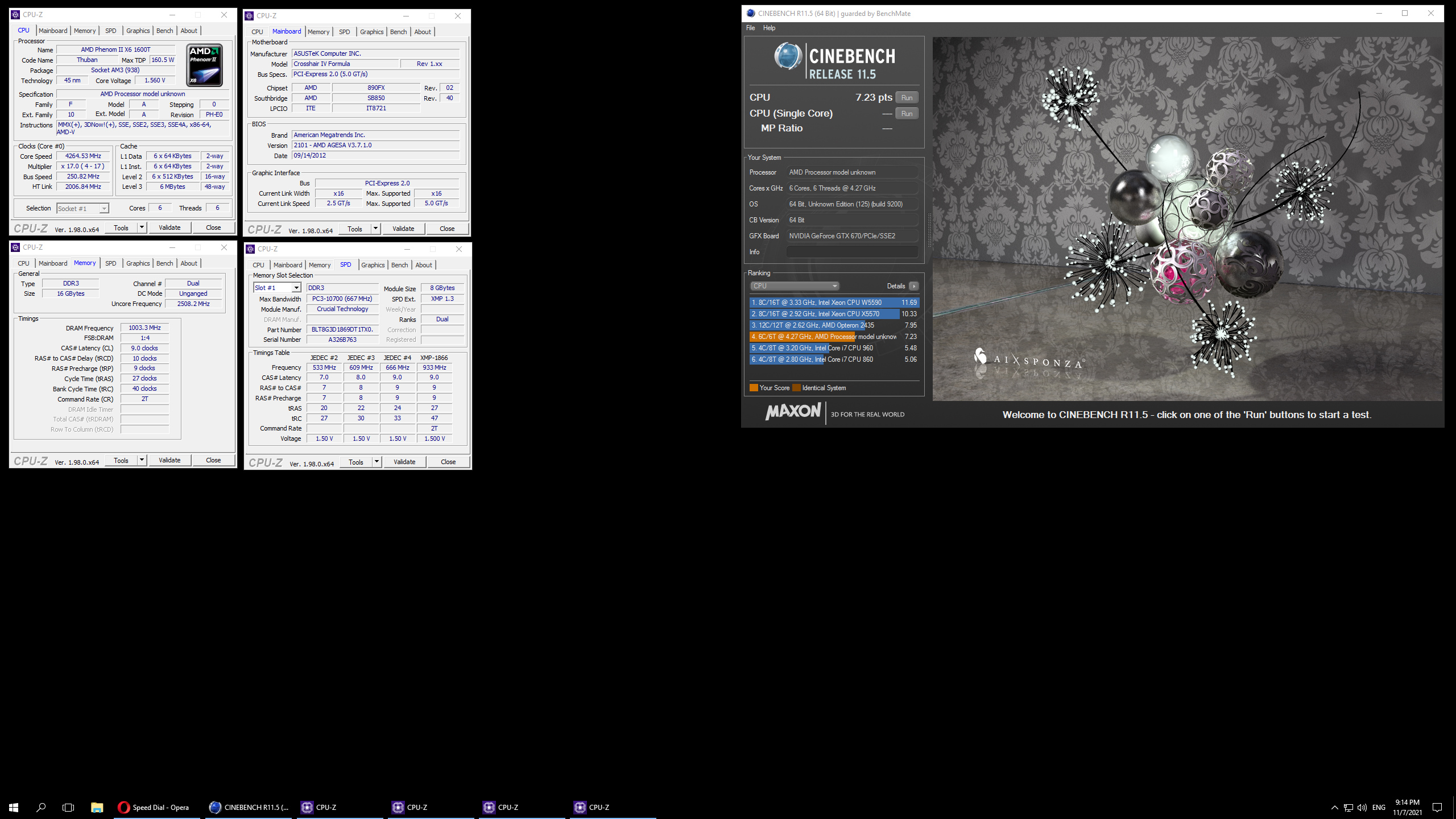Screen dimensions: 1456x819
Task: Open Task View on taskbar
Action: pos(68,807)
